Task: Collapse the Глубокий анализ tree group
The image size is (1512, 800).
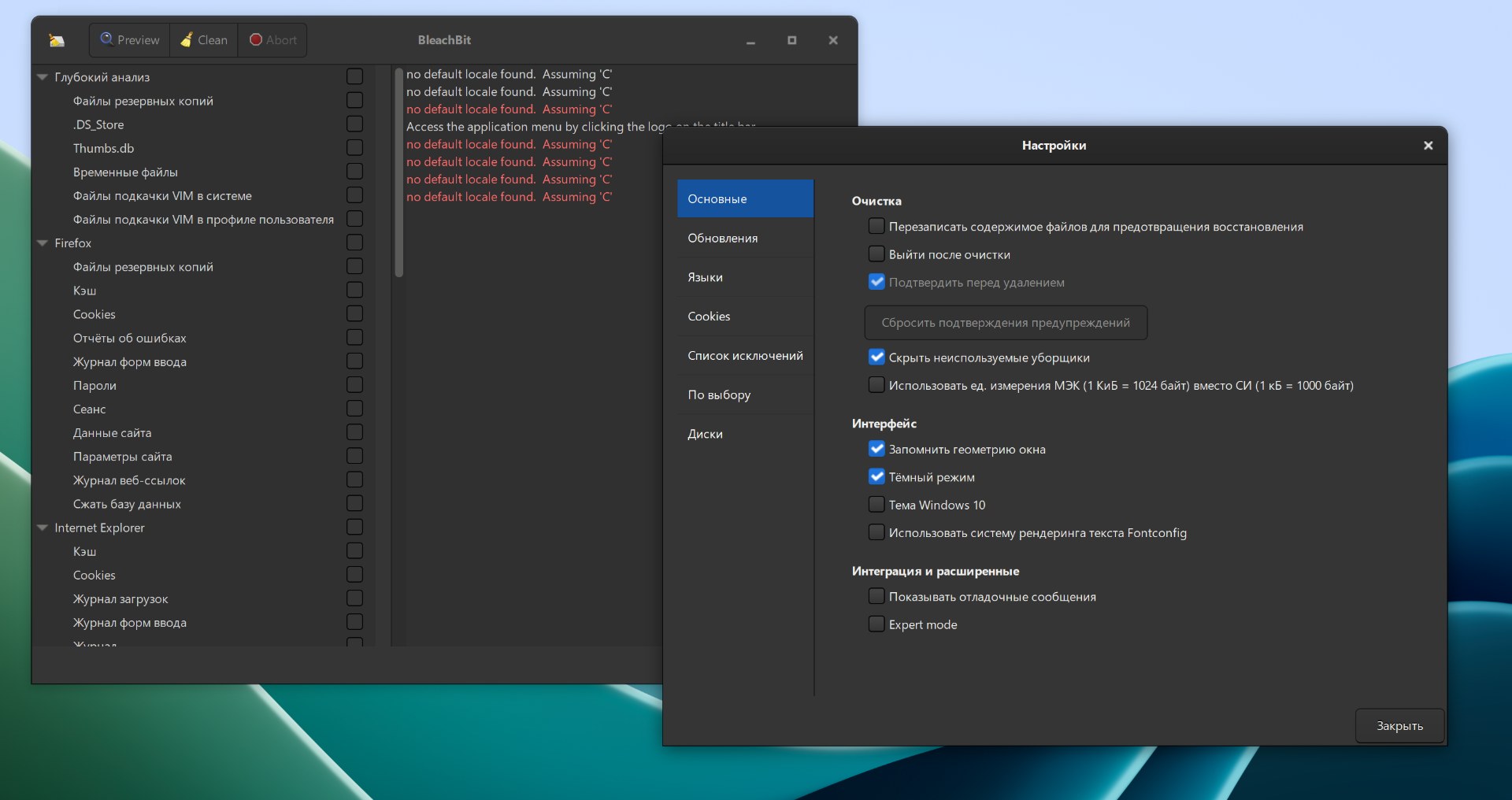Action: (43, 77)
